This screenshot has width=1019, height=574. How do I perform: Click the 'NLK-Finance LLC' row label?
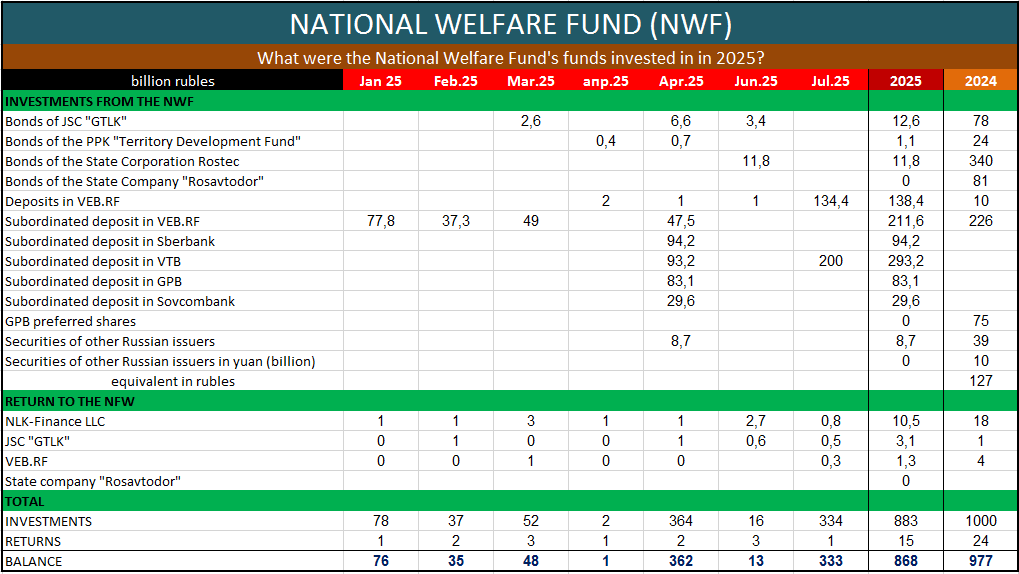pos(55,421)
